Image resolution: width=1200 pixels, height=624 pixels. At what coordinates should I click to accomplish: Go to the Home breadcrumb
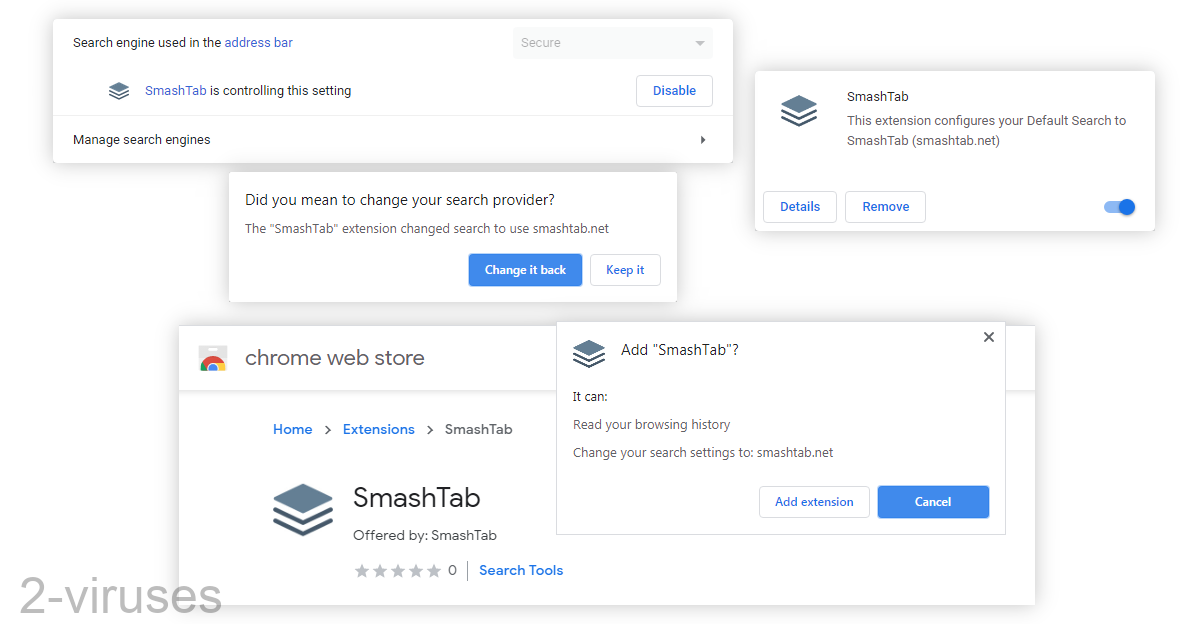click(292, 429)
